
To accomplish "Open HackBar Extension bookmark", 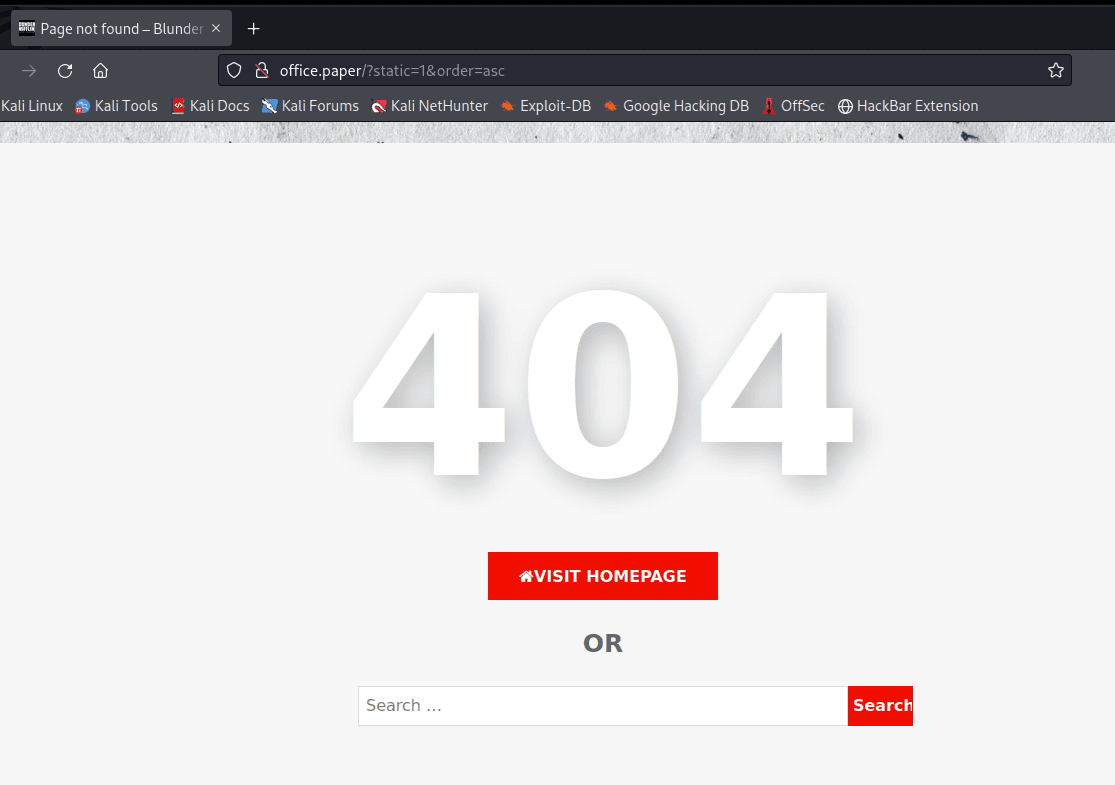I will click(x=908, y=106).
